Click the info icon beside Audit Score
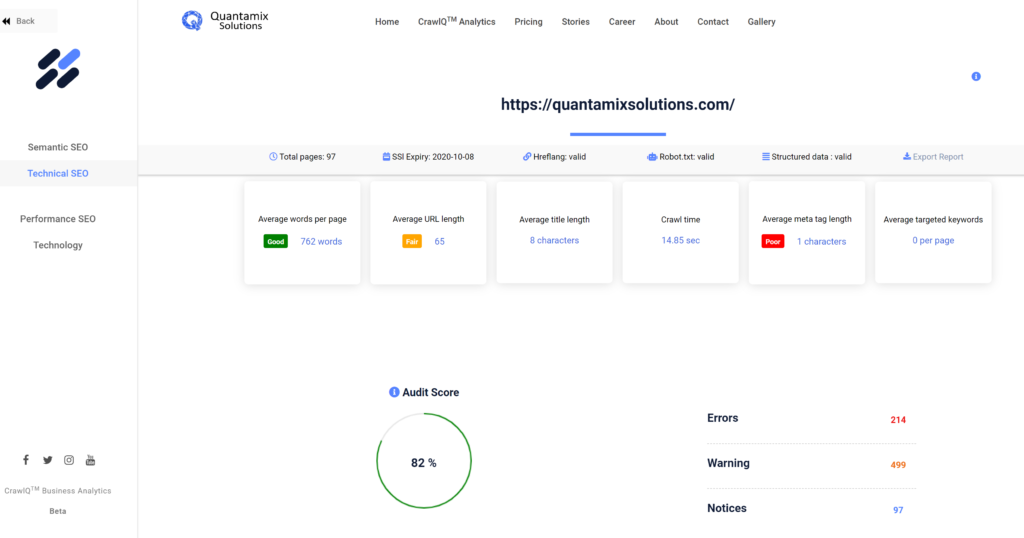1024x538 pixels. point(394,392)
